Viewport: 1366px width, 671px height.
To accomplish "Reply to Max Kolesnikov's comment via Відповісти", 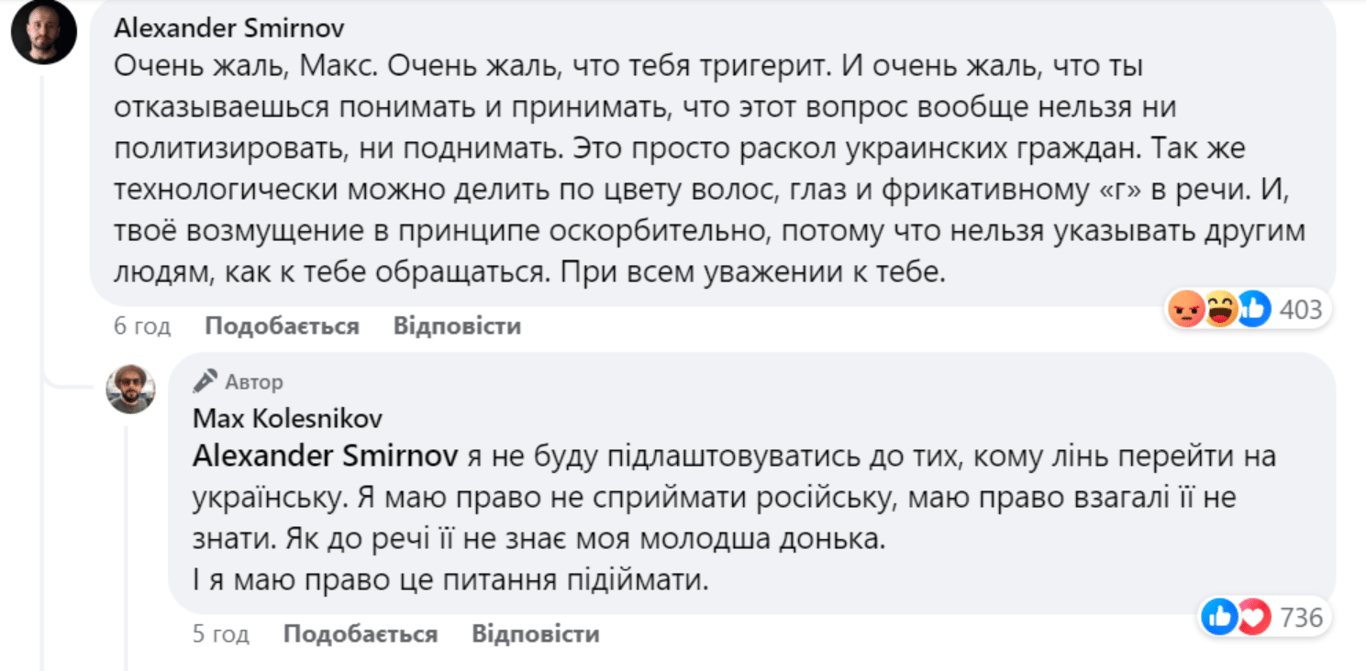I will pyautogui.click(x=535, y=634).
